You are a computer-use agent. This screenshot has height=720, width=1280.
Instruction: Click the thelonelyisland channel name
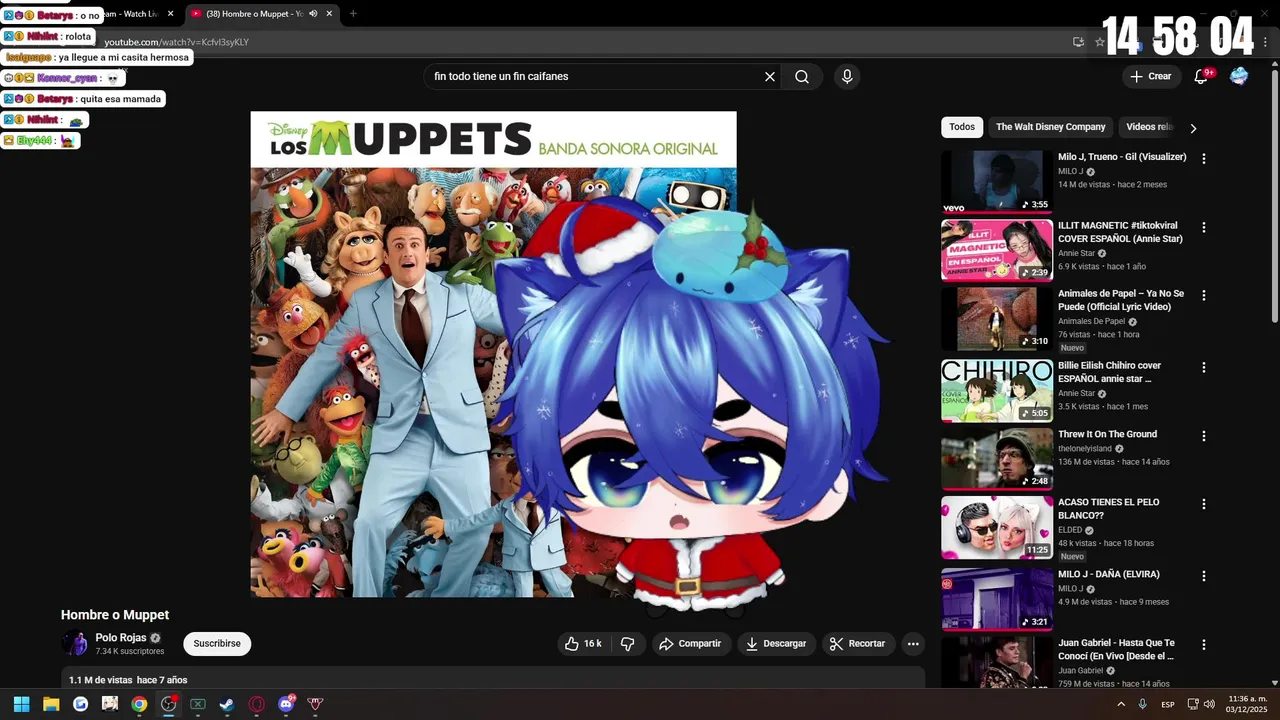1085,449
